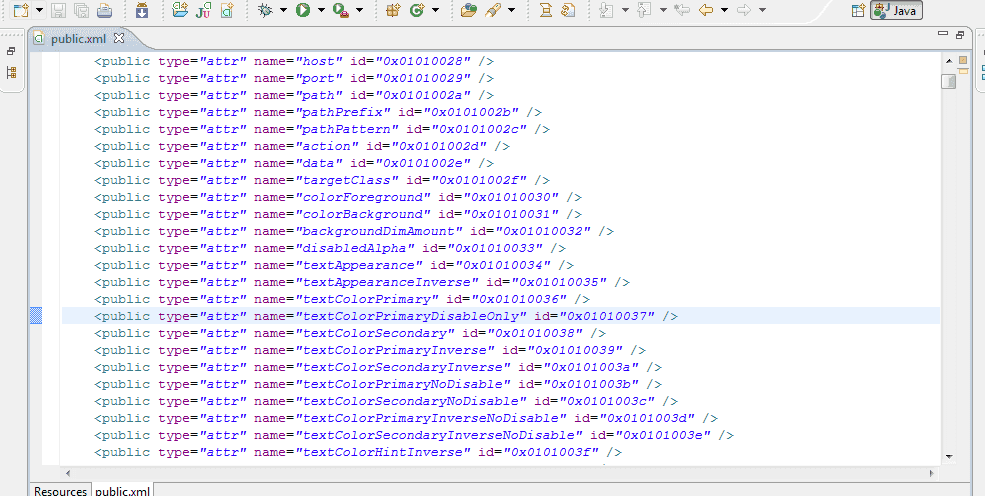
Task: Click the "textColorHintInverse" attribute name
Action: 383,452
